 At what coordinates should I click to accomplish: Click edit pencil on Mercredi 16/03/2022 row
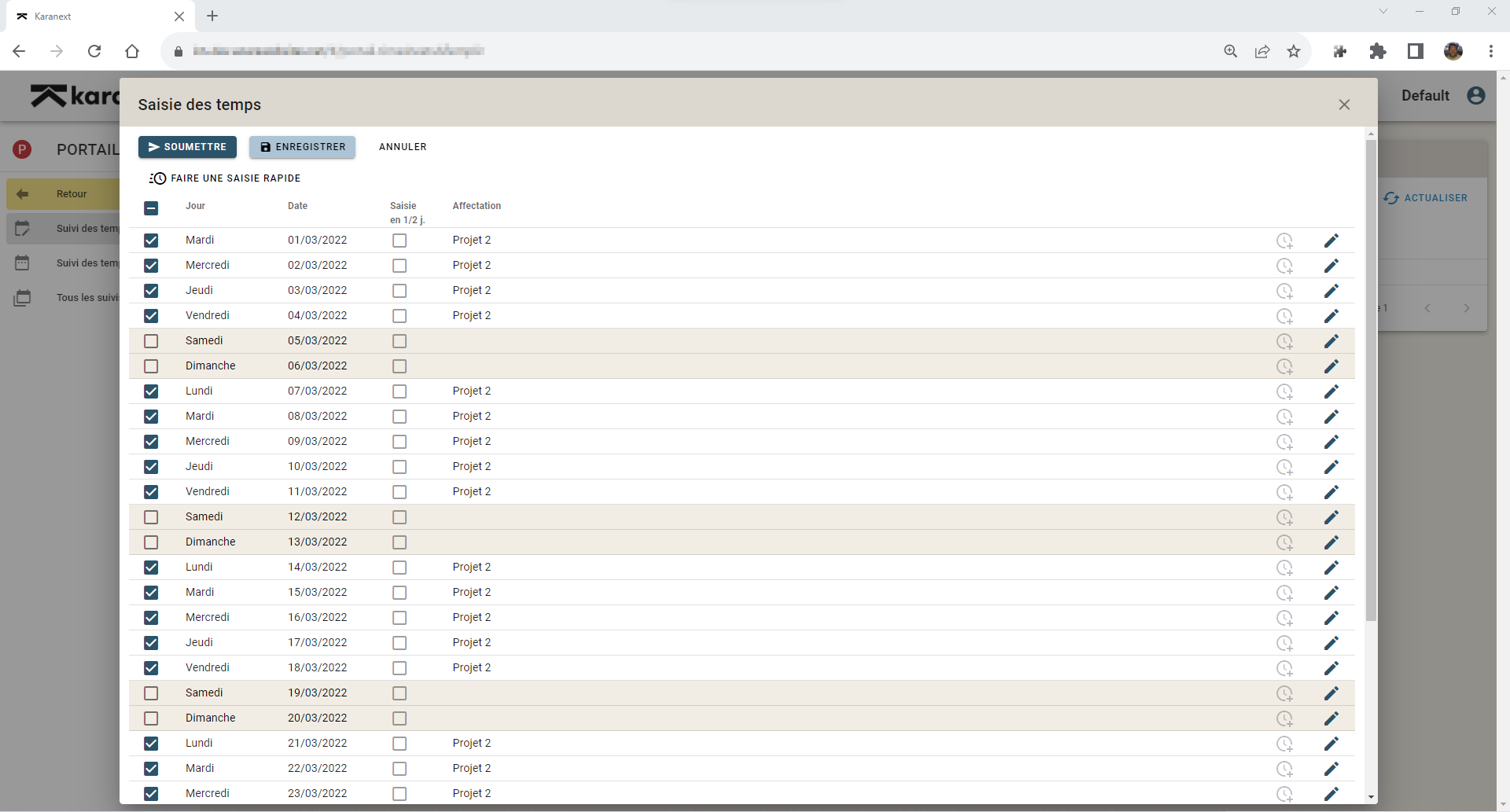[1331, 618]
